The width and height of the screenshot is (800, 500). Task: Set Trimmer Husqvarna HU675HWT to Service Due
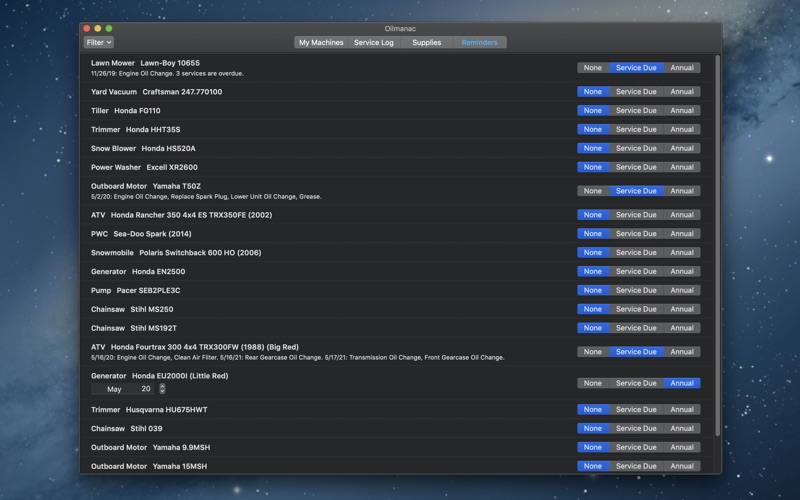(636, 410)
